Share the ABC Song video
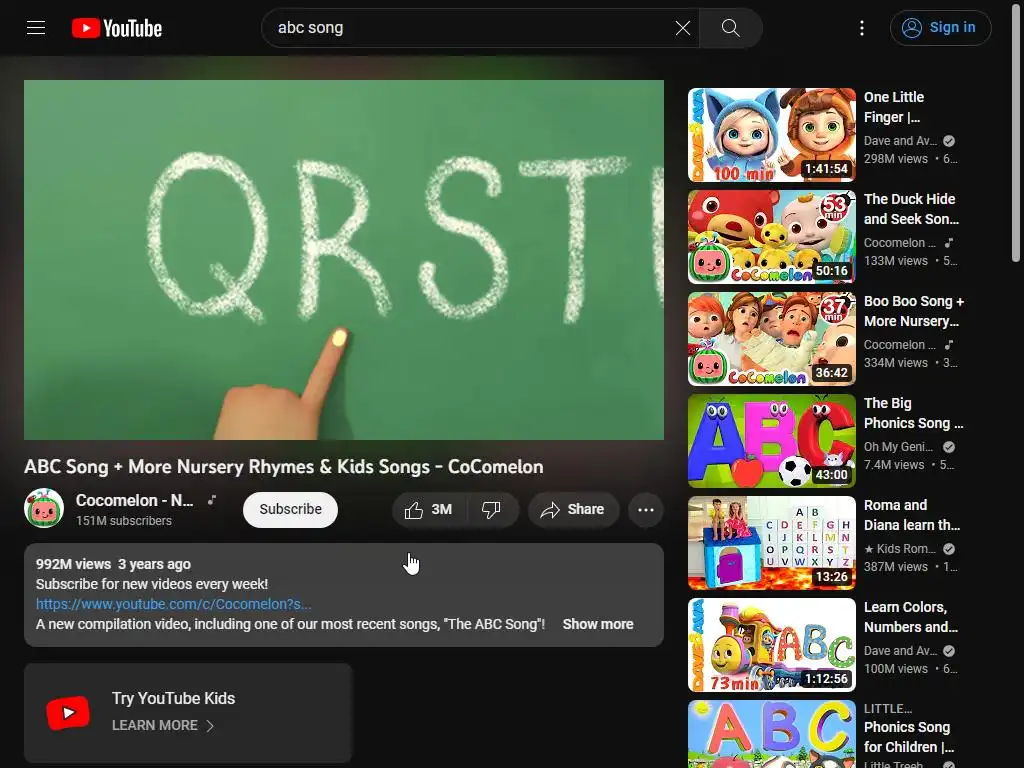Screen dimensions: 1024x768 pyautogui.click(x=573, y=510)
